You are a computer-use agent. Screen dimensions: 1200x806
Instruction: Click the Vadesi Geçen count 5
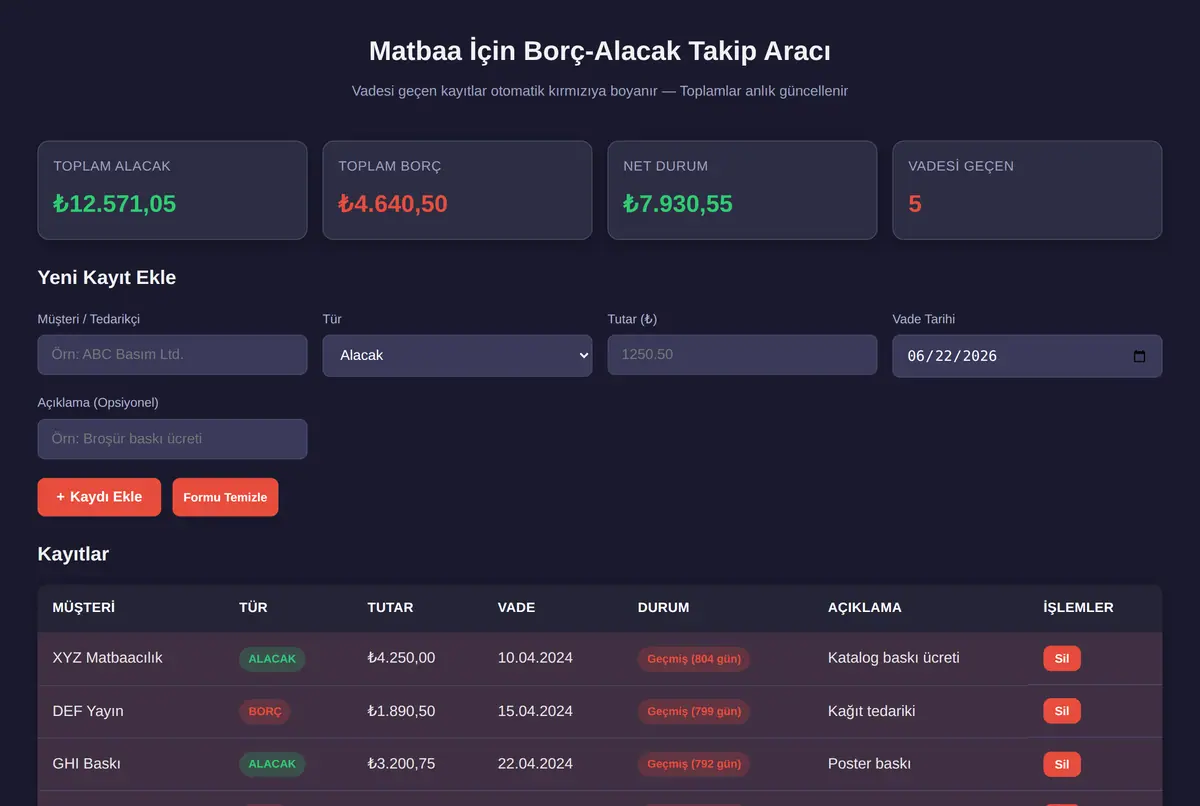(x=915, y=204)
